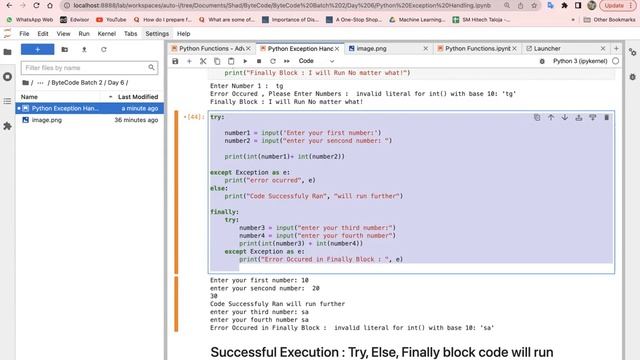The width and height of the screenshot is (640, 360).
Task: Move cell [44] up
Action: [x=551, y=118]
